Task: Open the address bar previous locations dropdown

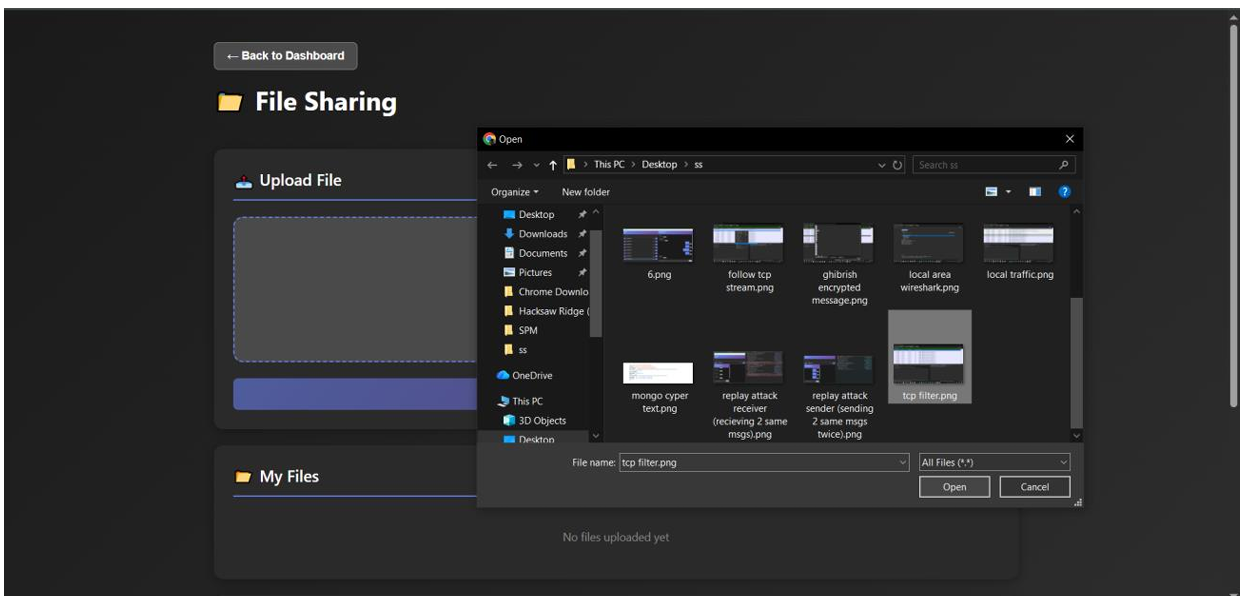Action: point(881,165)
